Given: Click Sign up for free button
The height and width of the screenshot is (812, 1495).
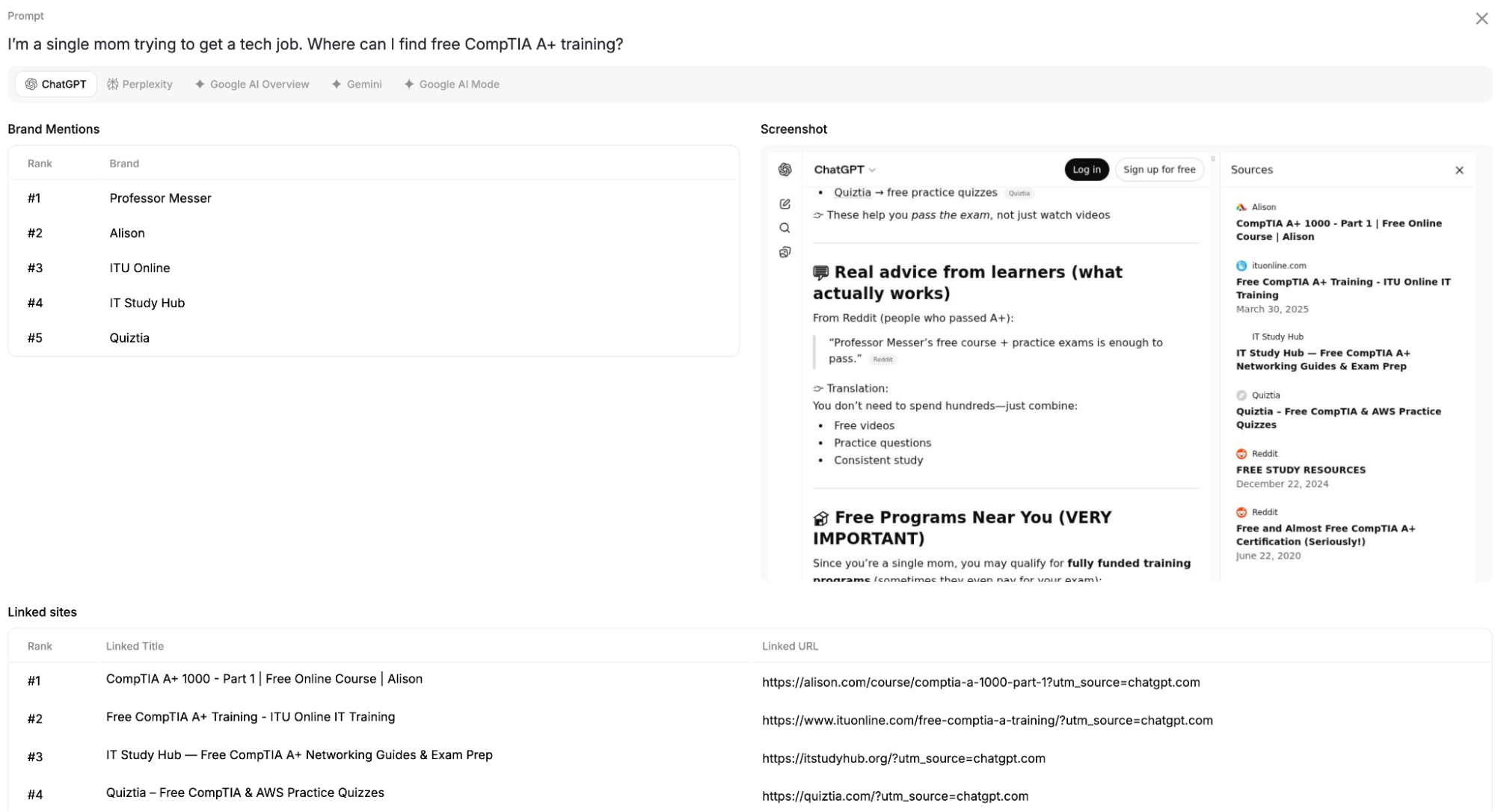Looking at the screenshot, I should [1158, 170].
